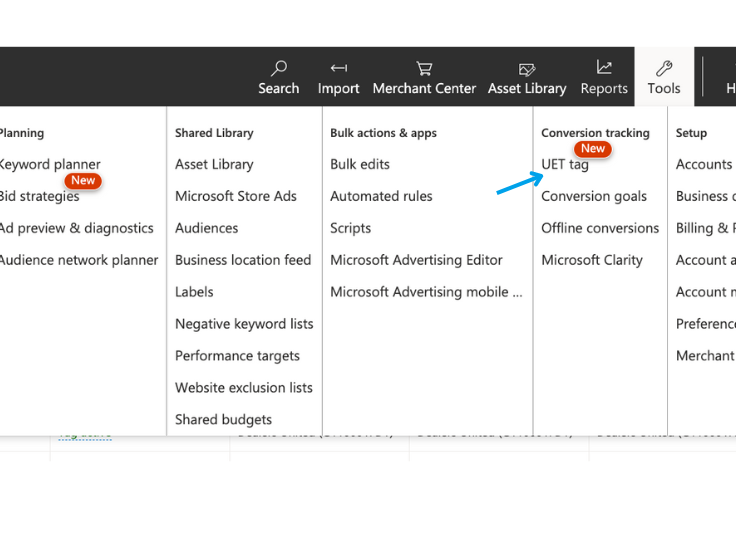
Task: Open Bid strategies
Action: [39, 196]
